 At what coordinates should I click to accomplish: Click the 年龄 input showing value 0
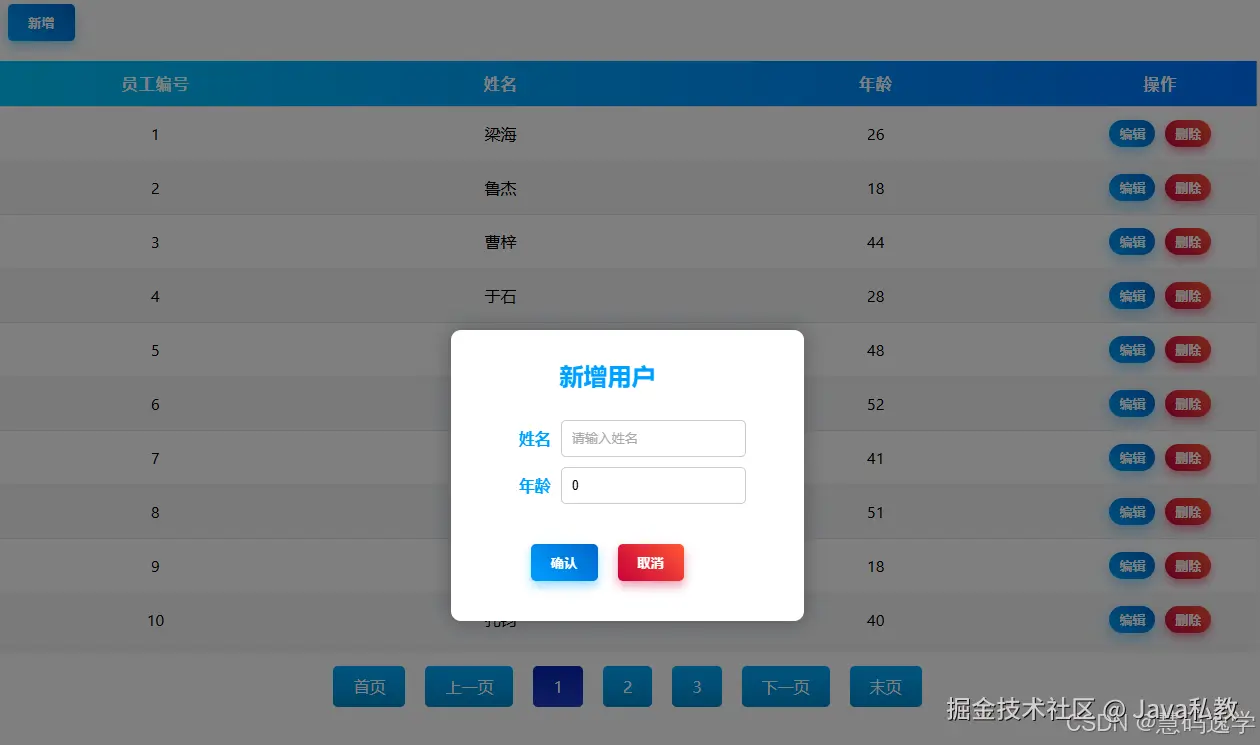click(653, 485)
